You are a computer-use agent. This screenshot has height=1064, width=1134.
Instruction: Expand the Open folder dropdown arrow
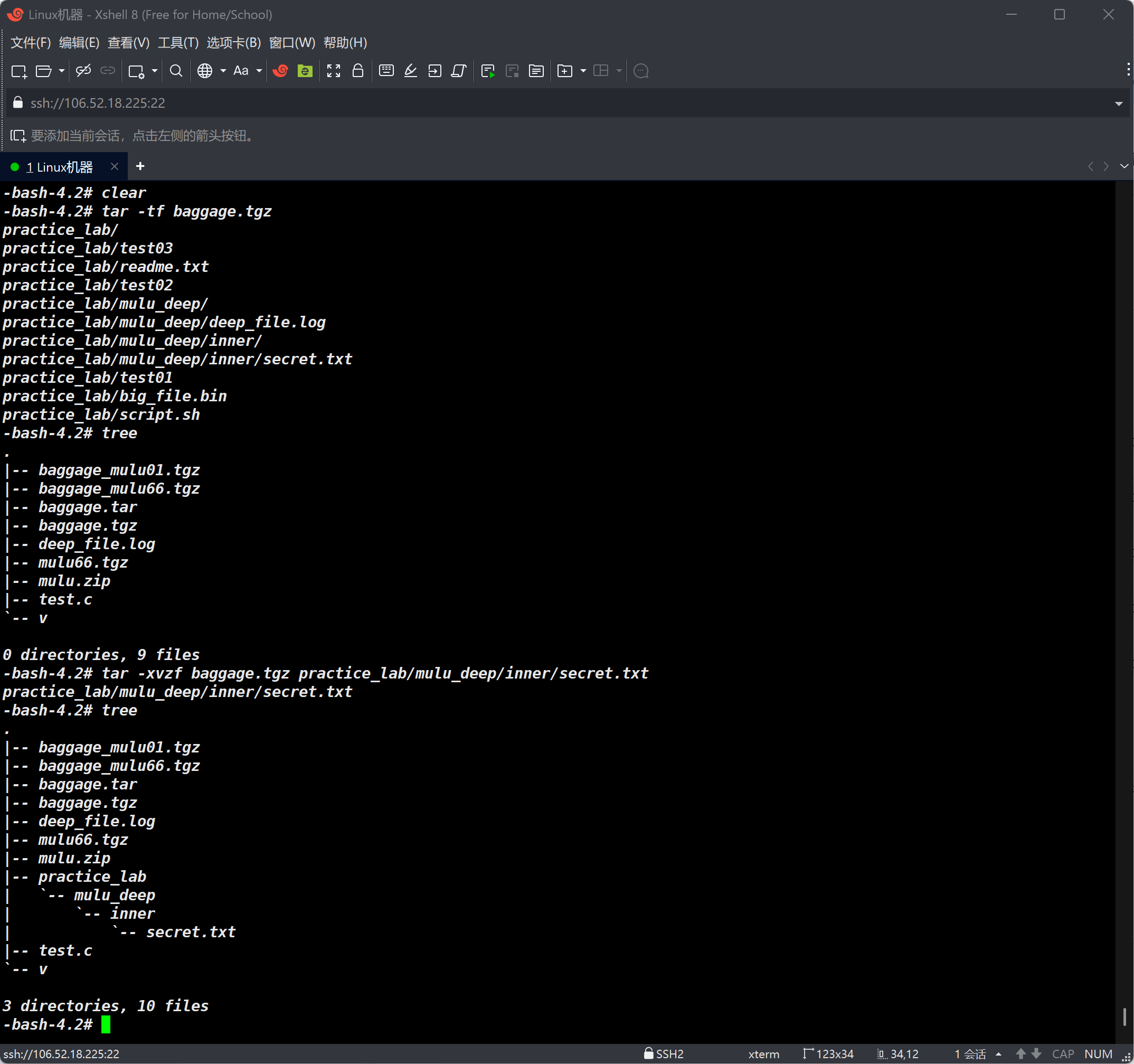point(62,71)
